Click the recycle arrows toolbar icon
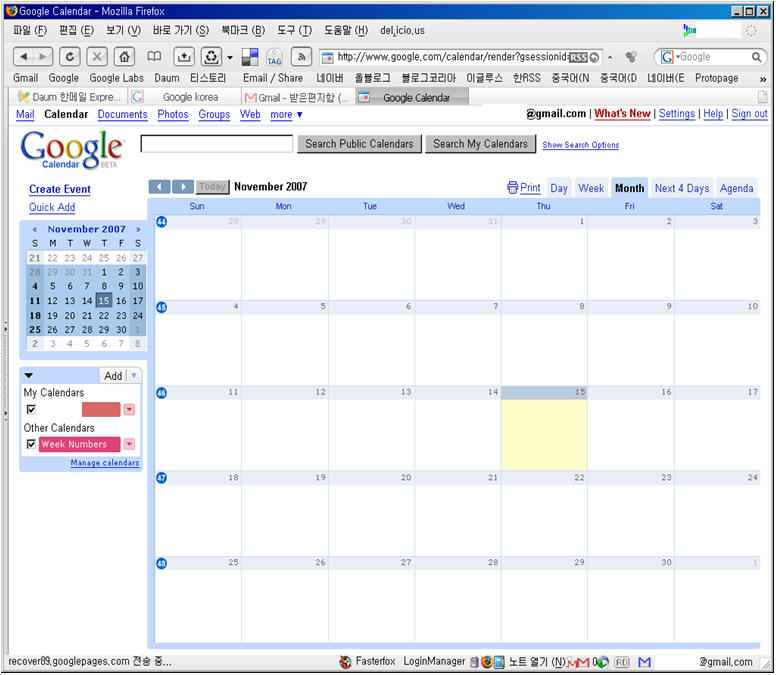This screenshot has width=776, height=675. (211, 57)
